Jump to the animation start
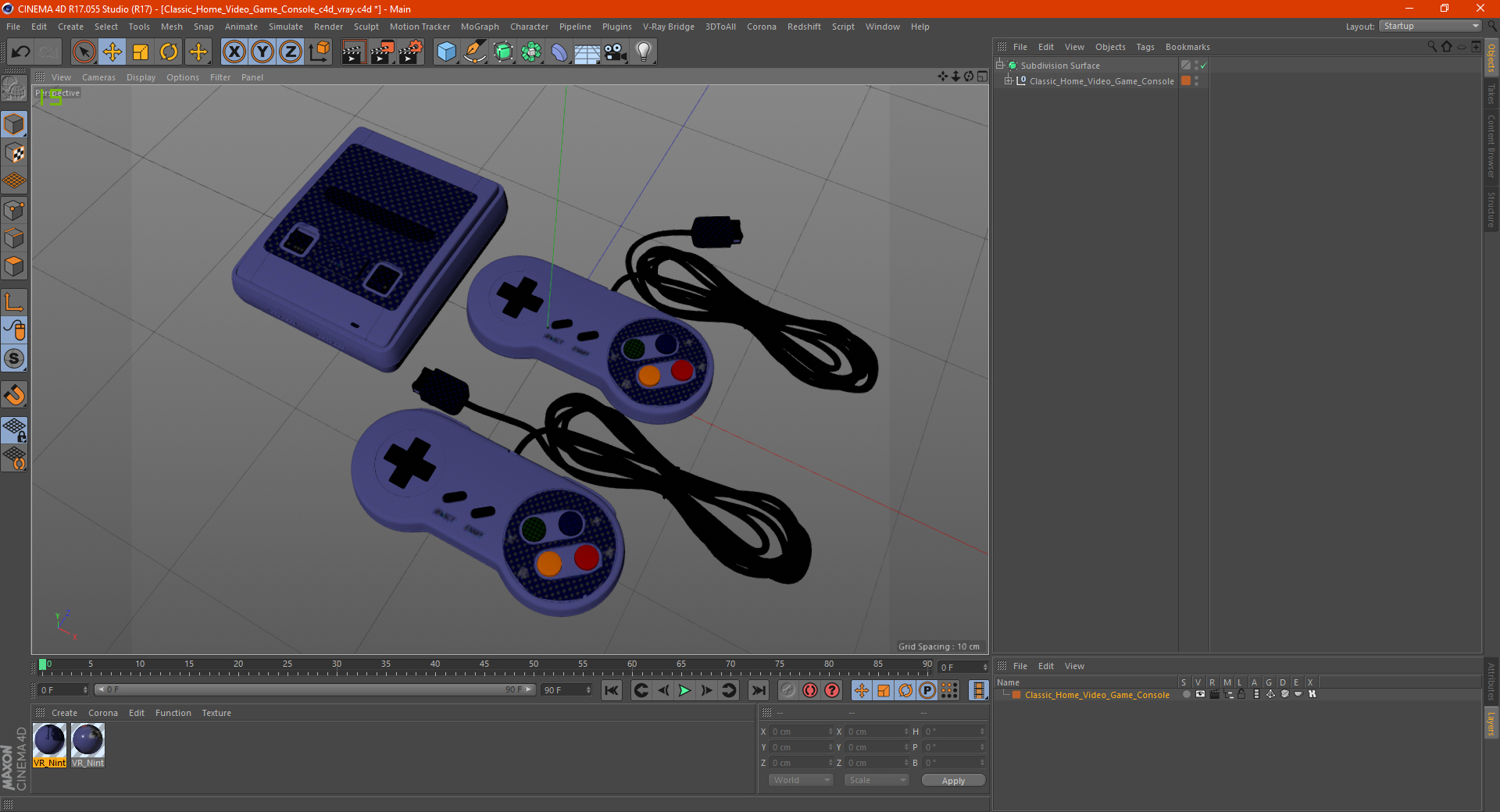This screenshot has width=1500, height=812. point(612,690)
